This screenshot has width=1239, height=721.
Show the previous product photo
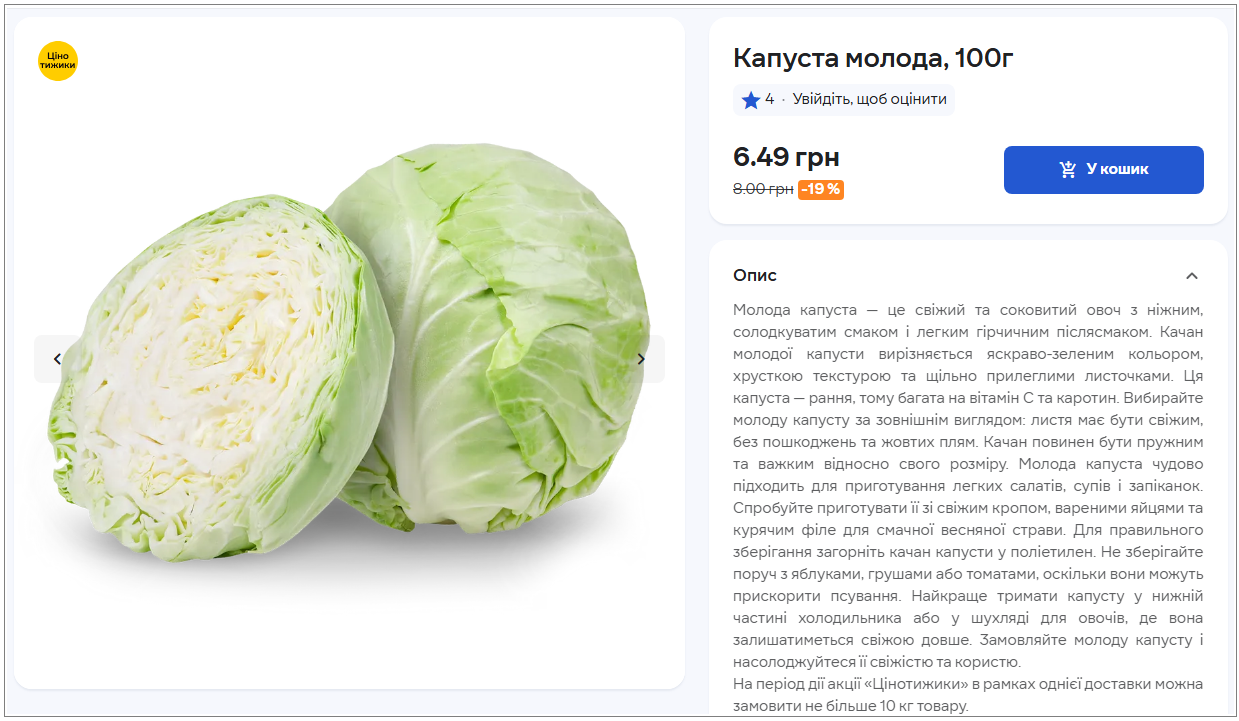(57, 359)
